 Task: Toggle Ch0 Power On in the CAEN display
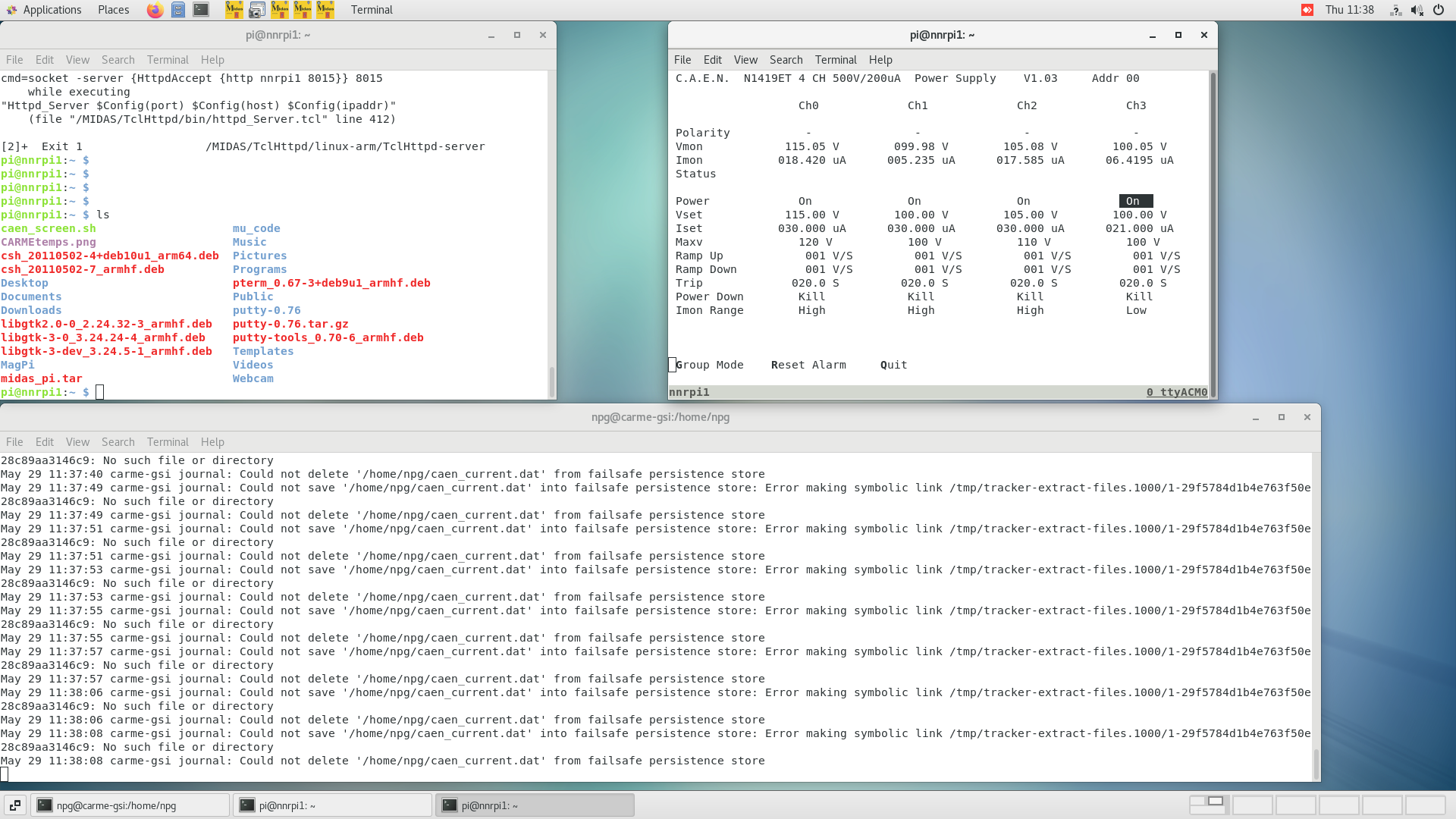[x=805, y=200]
